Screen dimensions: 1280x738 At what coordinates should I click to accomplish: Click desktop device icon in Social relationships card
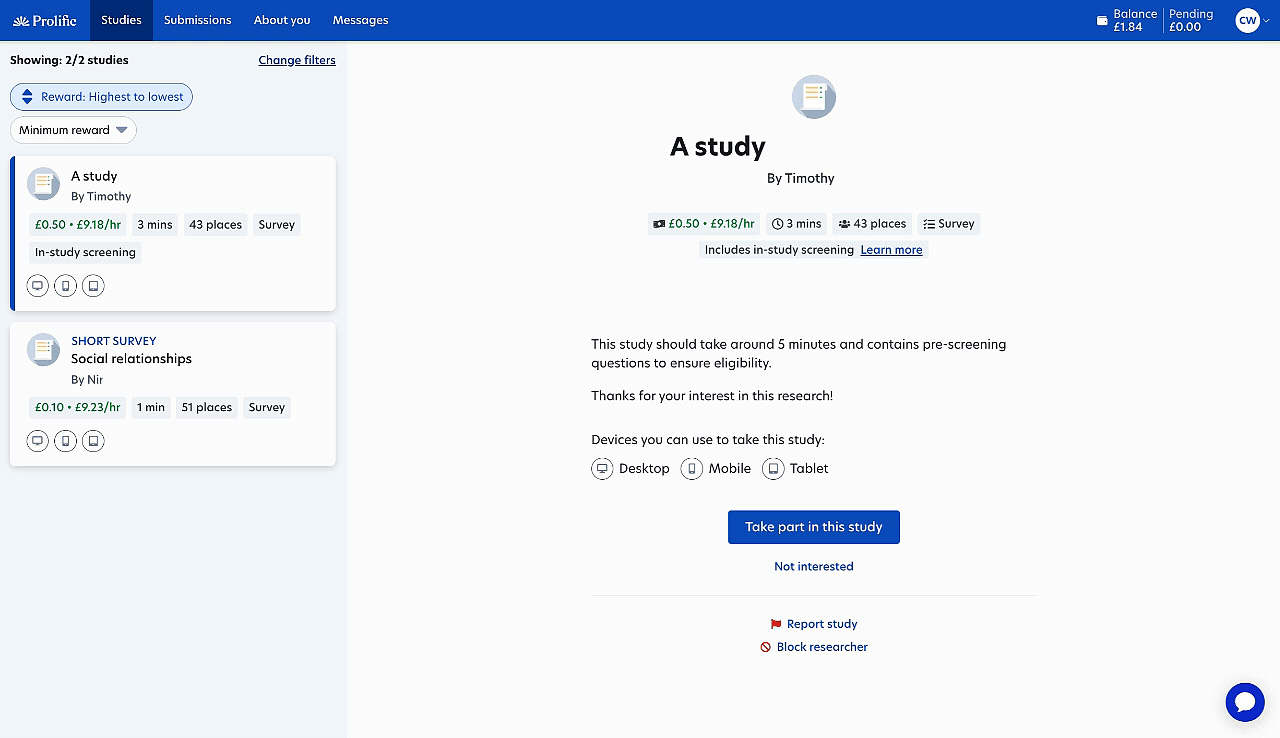tap(38, 441)
